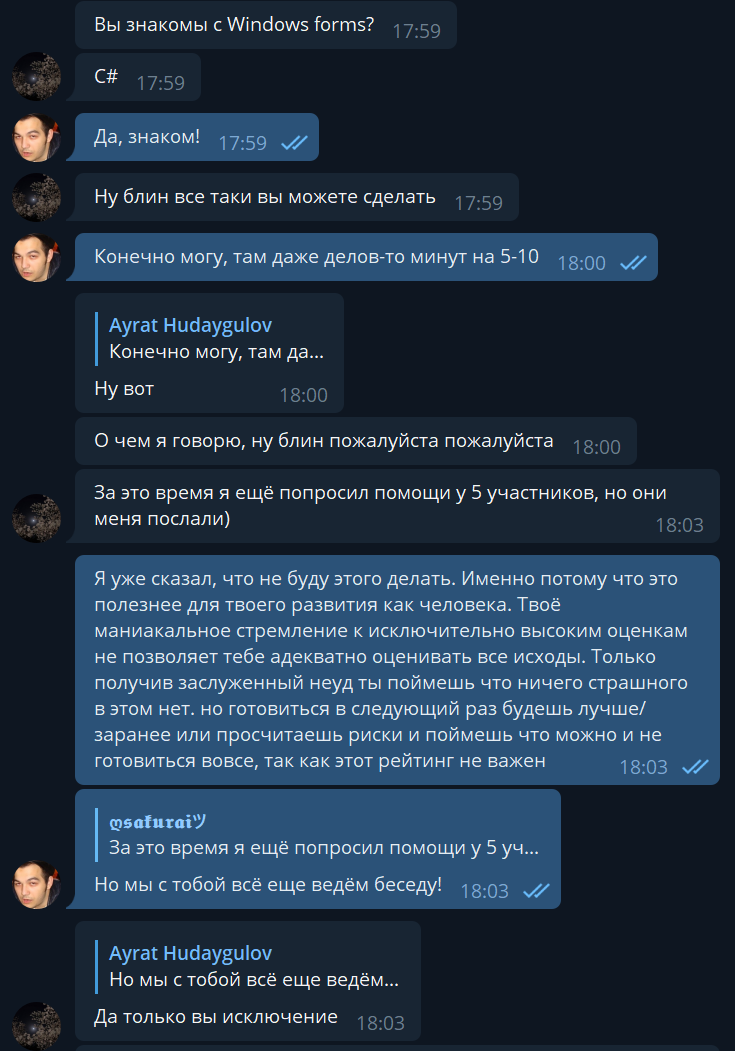This screenshot has height=1051, width=735.
Task: Click the stylized "safurai" sender name in the reply
Action: (x=157, y=822)
